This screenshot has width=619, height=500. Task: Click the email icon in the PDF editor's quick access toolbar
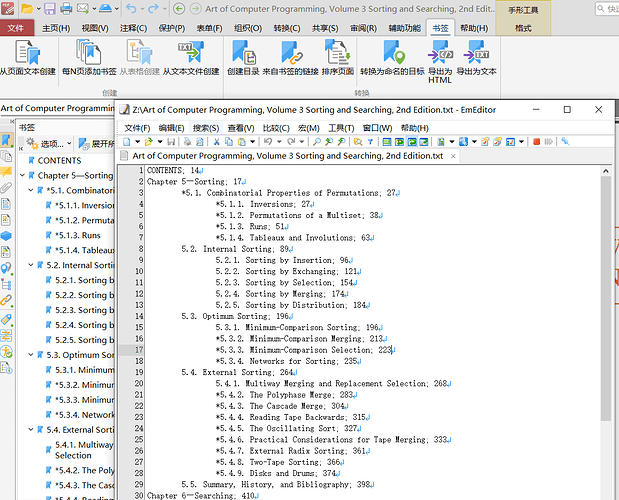pyautogui.click(x=83, y=8)
